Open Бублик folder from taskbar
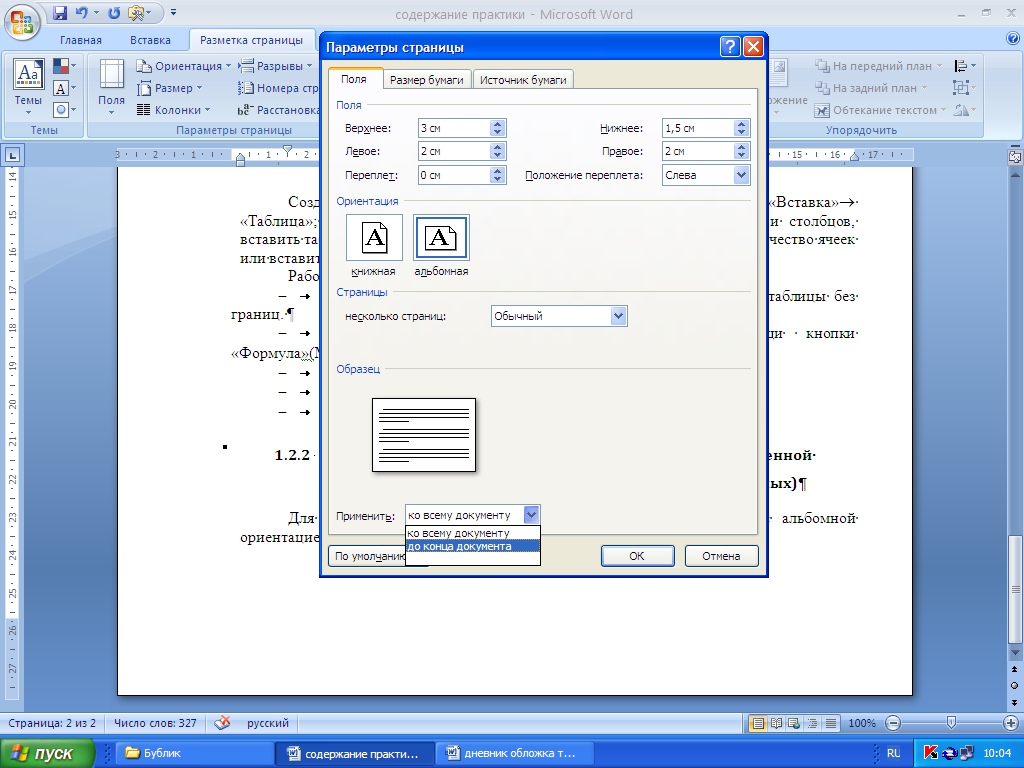The image size is (1024, 768). pos(195,753)
